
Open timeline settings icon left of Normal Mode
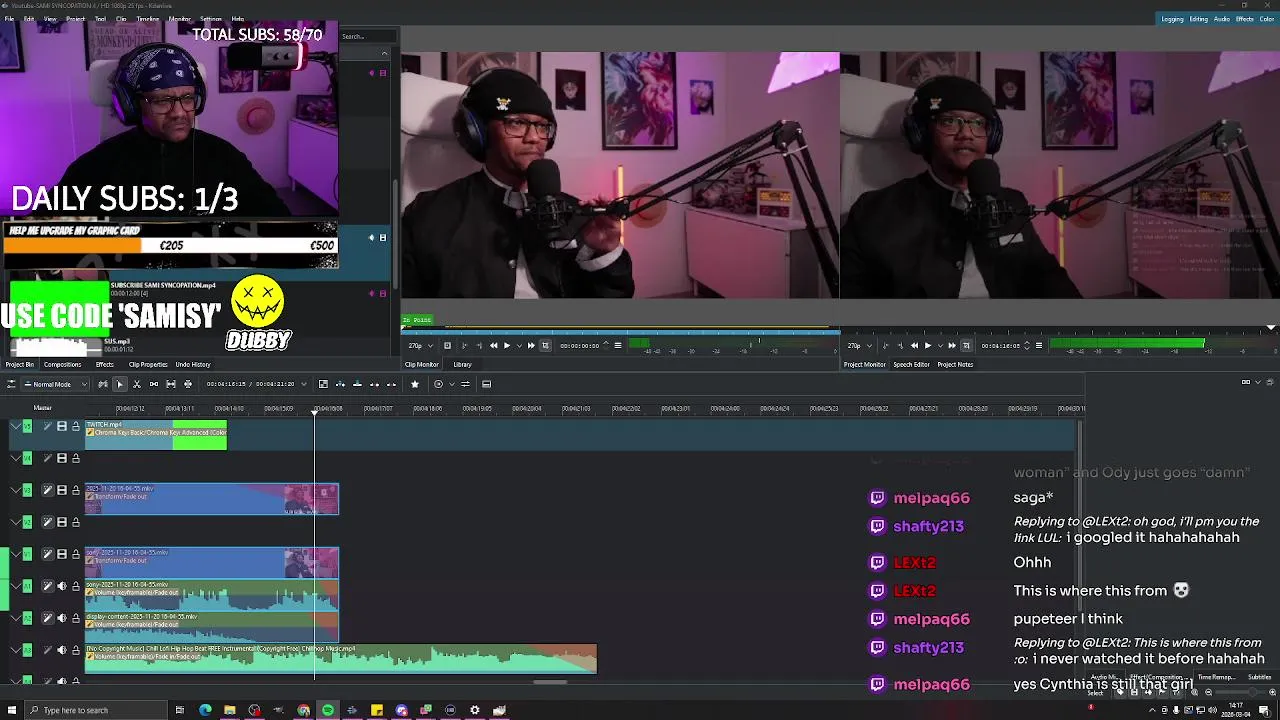click(11, 384)
